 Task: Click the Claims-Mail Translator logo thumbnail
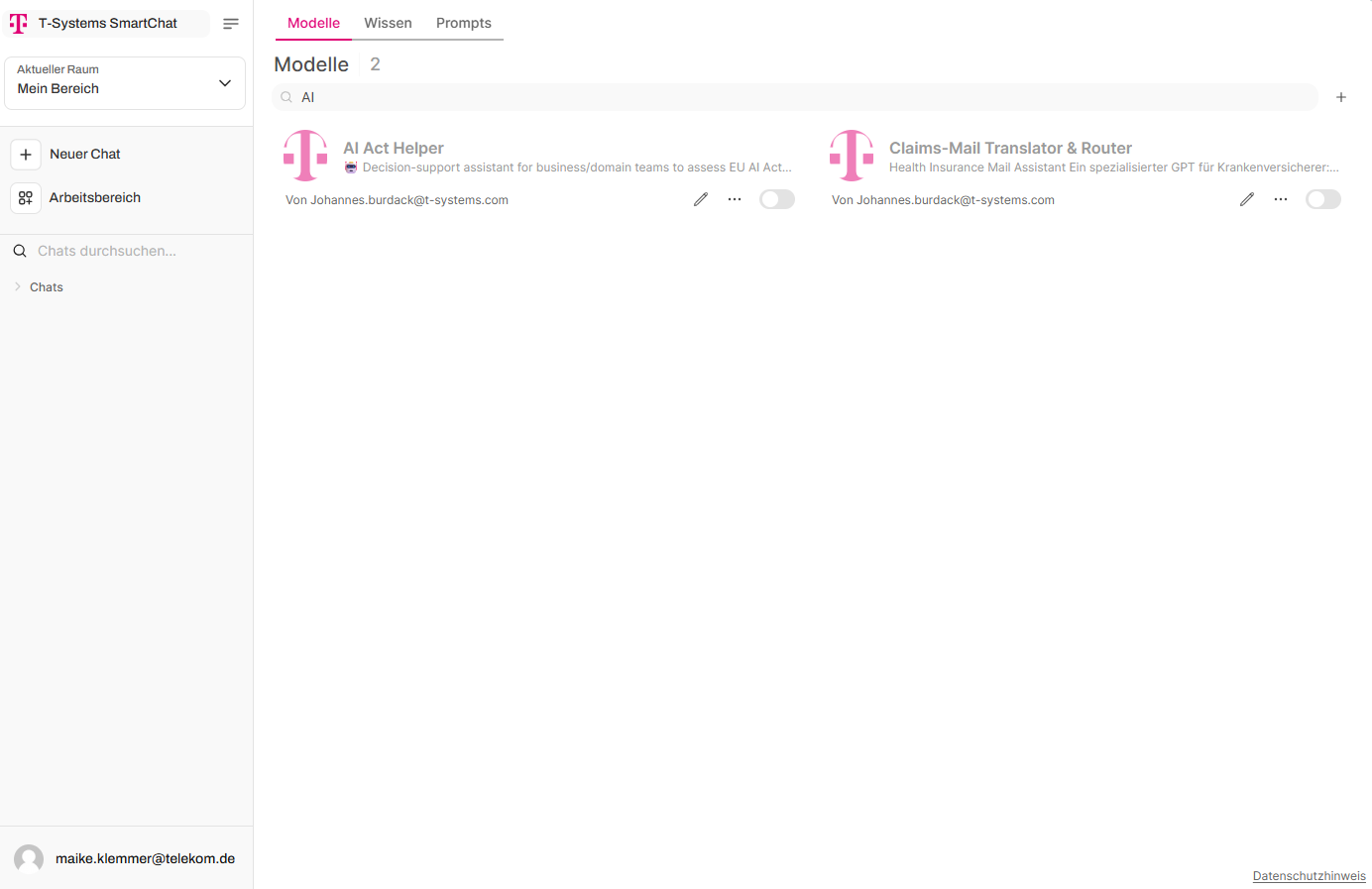(852, 156)
